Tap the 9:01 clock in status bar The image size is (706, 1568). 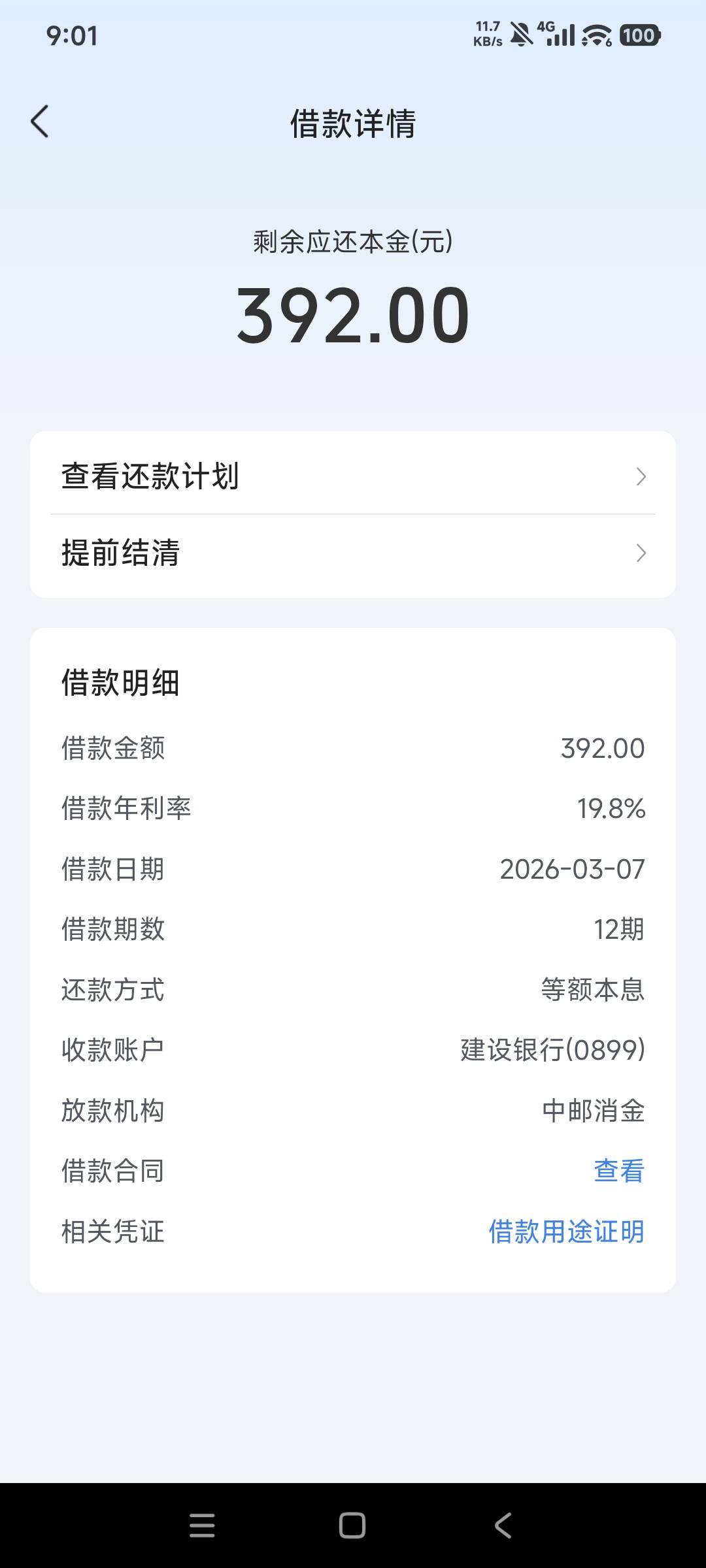coord(72,36)
